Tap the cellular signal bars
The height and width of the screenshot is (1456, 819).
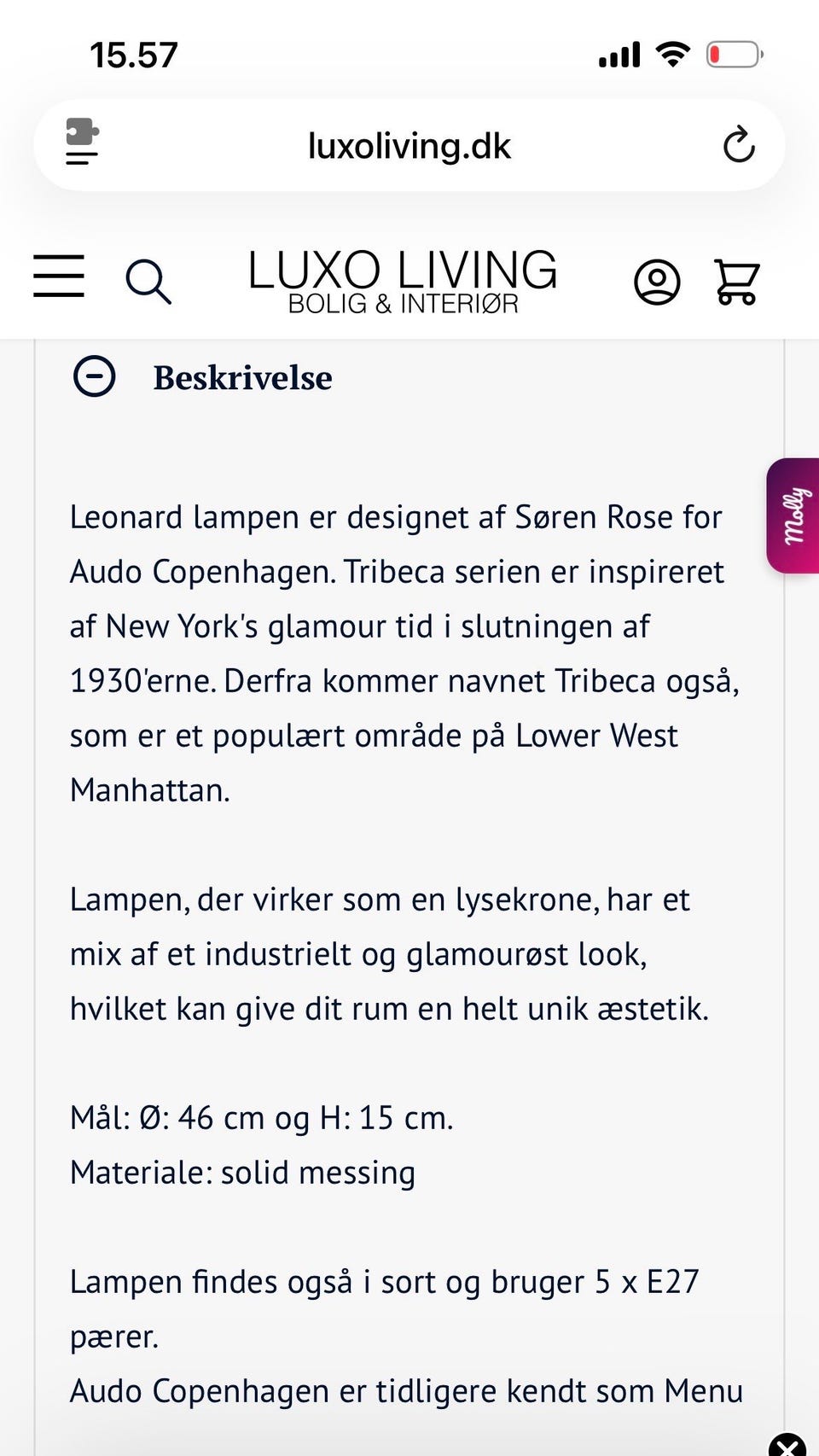[619, 55]
